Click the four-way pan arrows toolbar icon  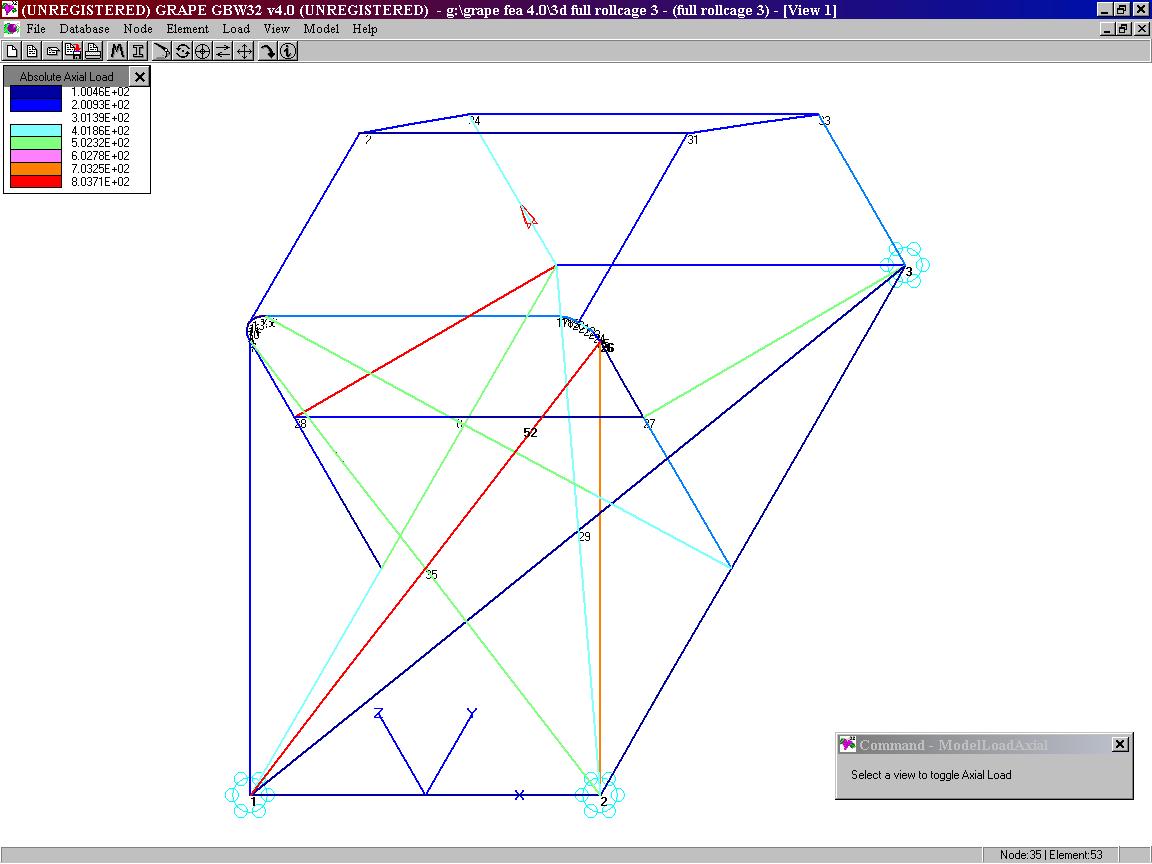[244, 51]
